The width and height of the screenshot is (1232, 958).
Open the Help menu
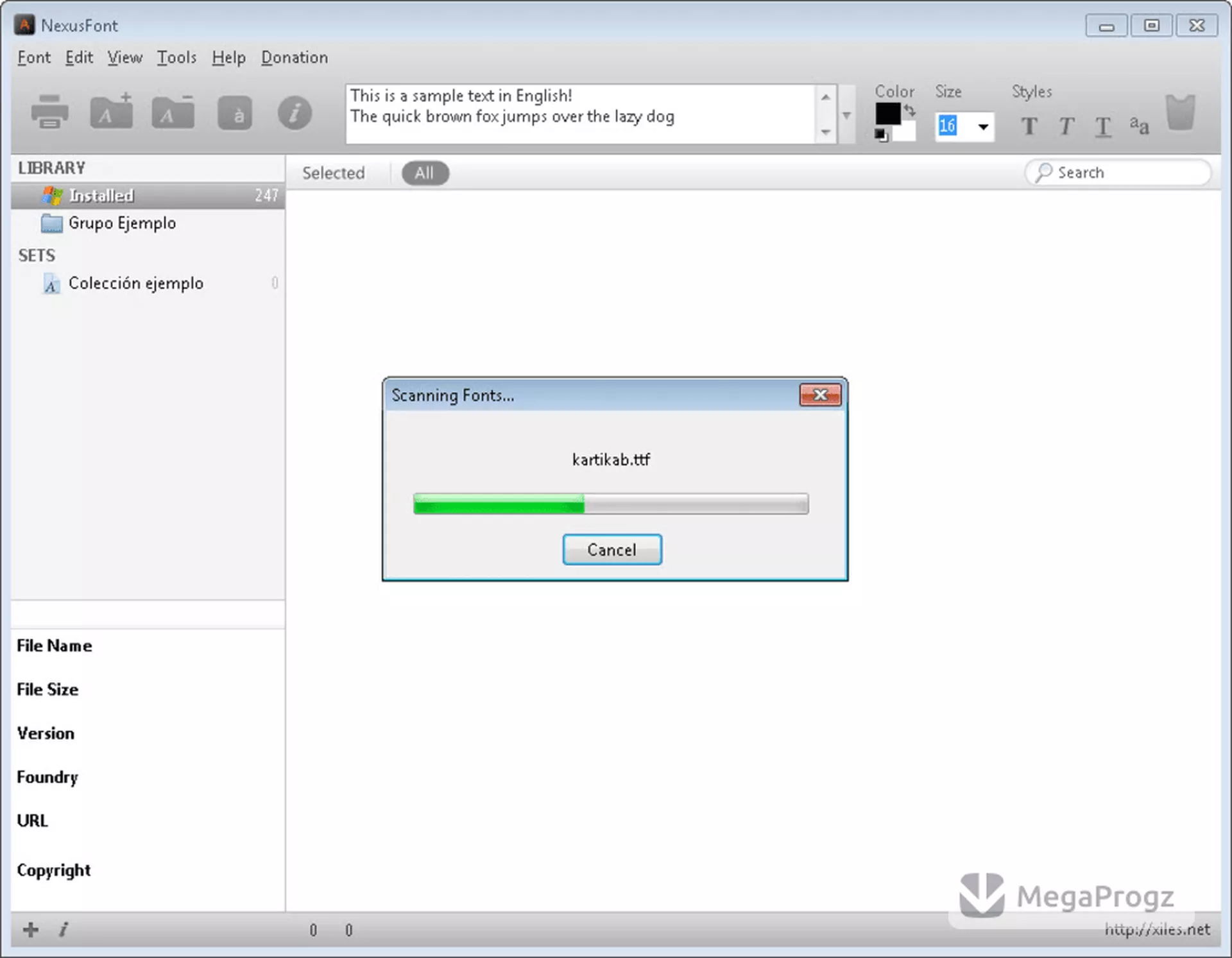(x=228, y=58)
